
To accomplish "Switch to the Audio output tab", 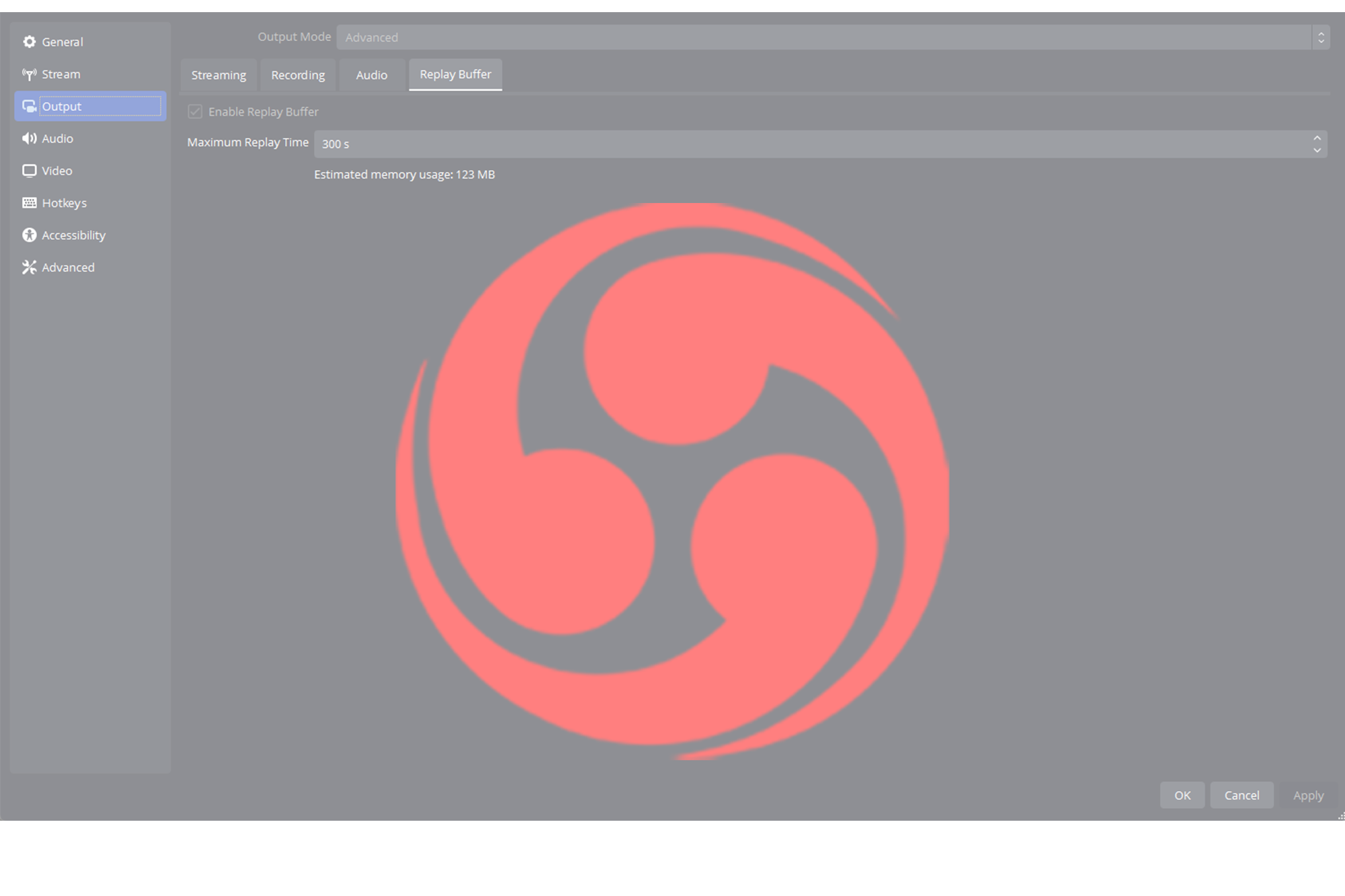I will tap(372, 75).
